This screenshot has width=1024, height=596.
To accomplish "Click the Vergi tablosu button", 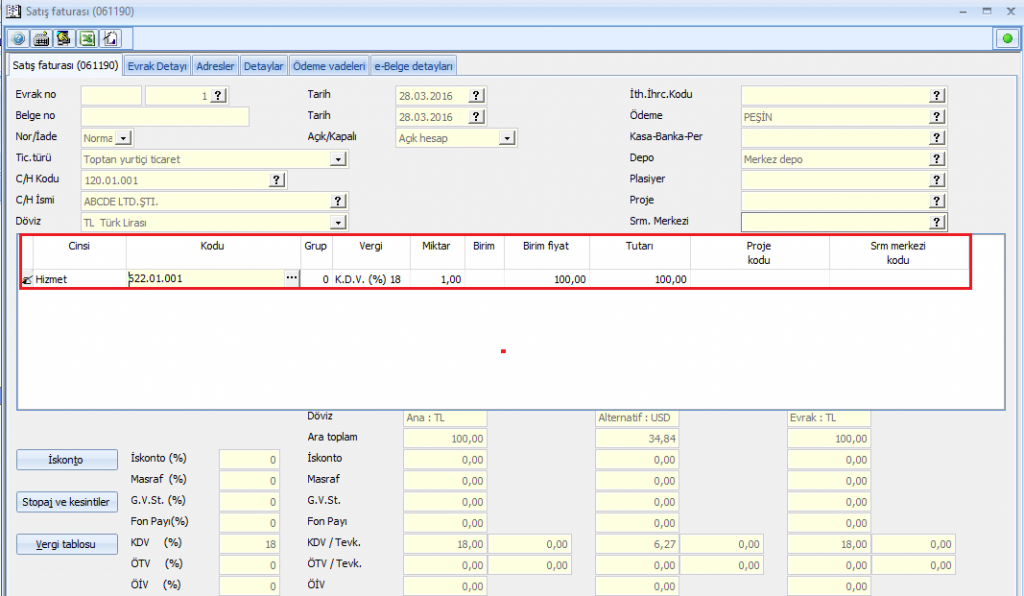I will tap(65, 544).
